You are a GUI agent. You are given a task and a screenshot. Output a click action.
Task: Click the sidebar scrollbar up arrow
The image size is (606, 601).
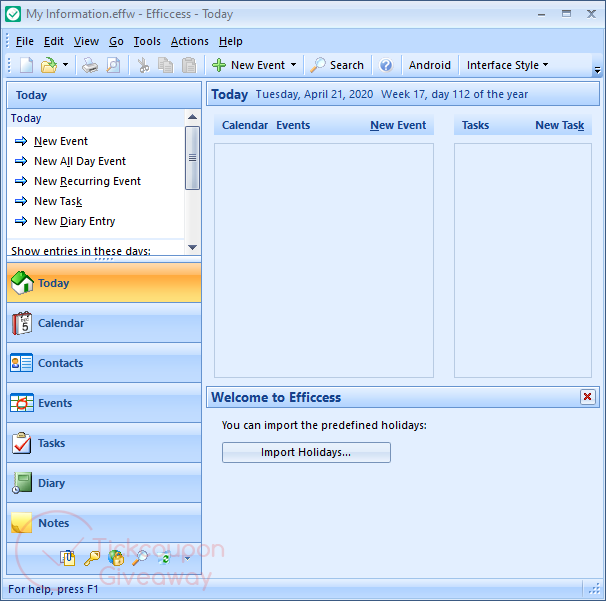[x=192, y=117]
